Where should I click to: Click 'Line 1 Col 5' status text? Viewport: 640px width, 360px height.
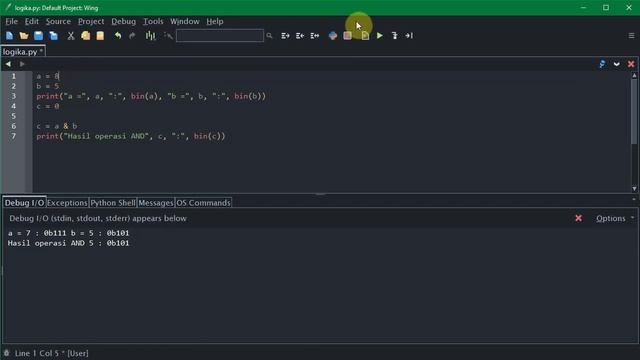[37, 353]
